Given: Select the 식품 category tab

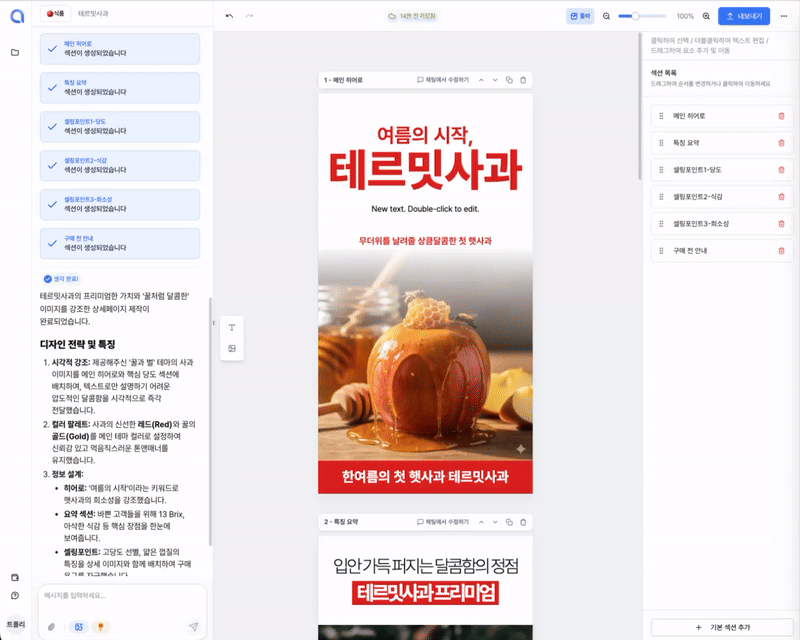Looking at the screenshot, I should pos(55,15).
